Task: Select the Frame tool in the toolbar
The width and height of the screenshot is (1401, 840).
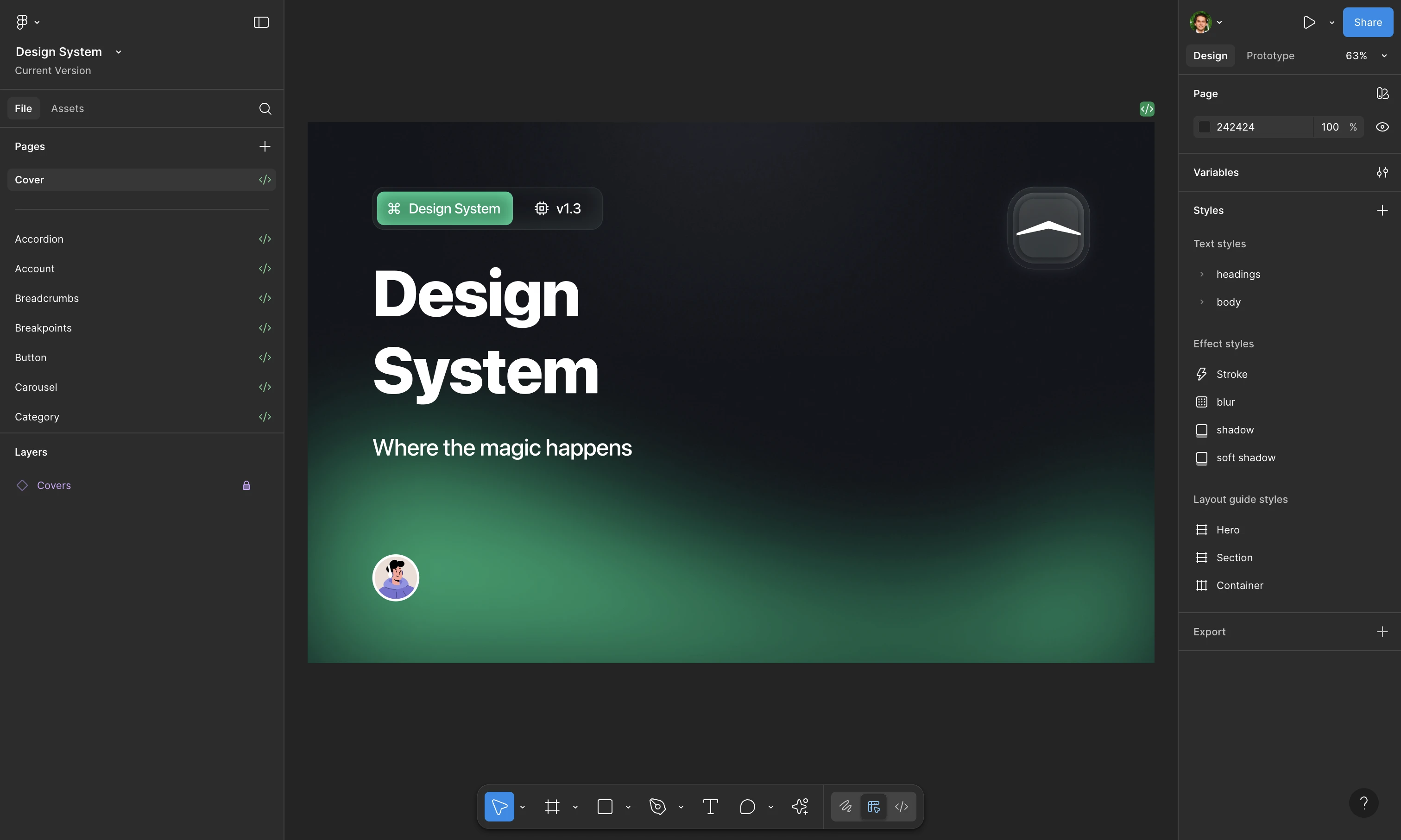Action: (x=552, y=807)
